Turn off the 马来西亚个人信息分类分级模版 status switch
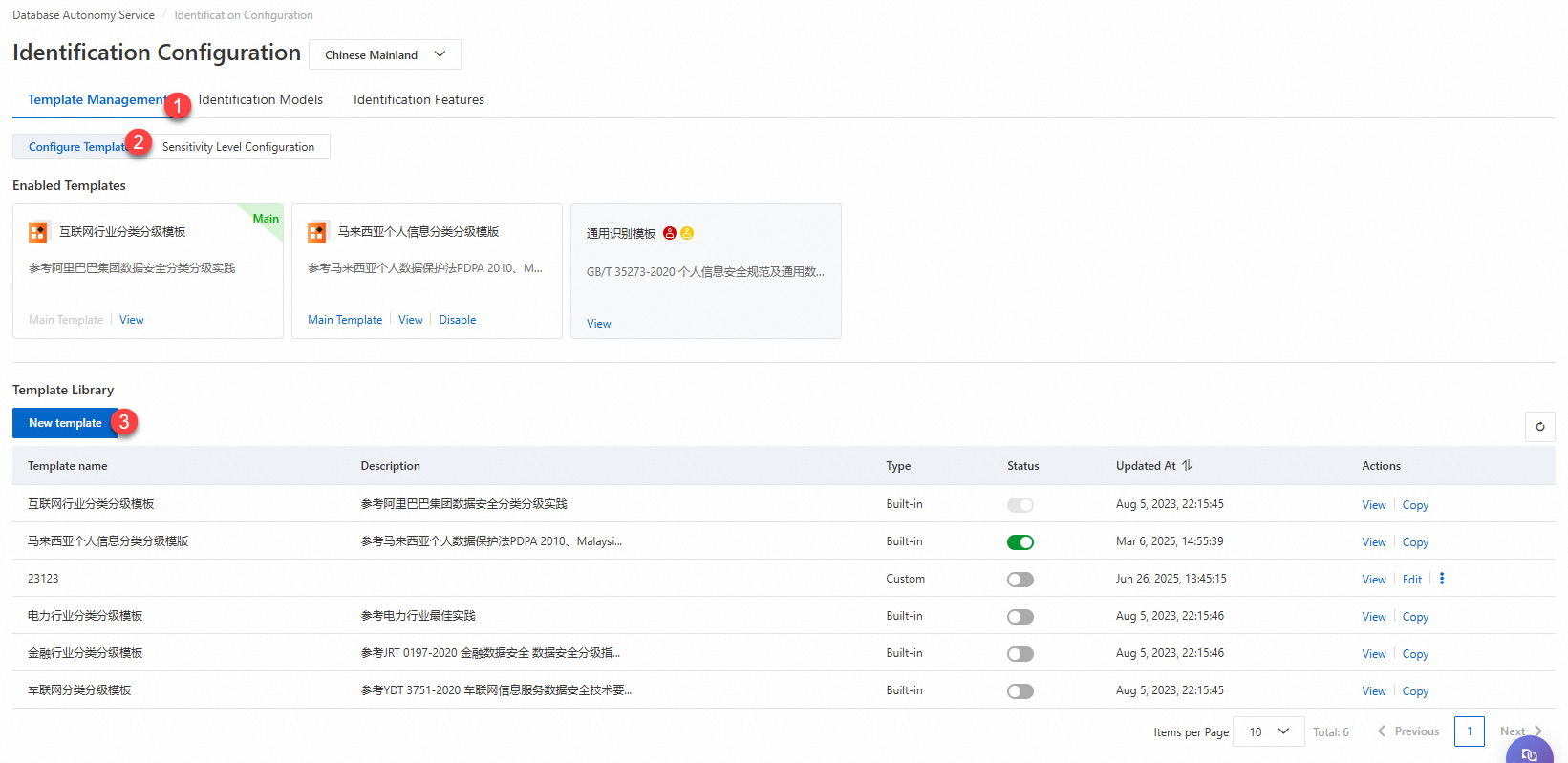The image size is (1568, 763). (1020, 542)
